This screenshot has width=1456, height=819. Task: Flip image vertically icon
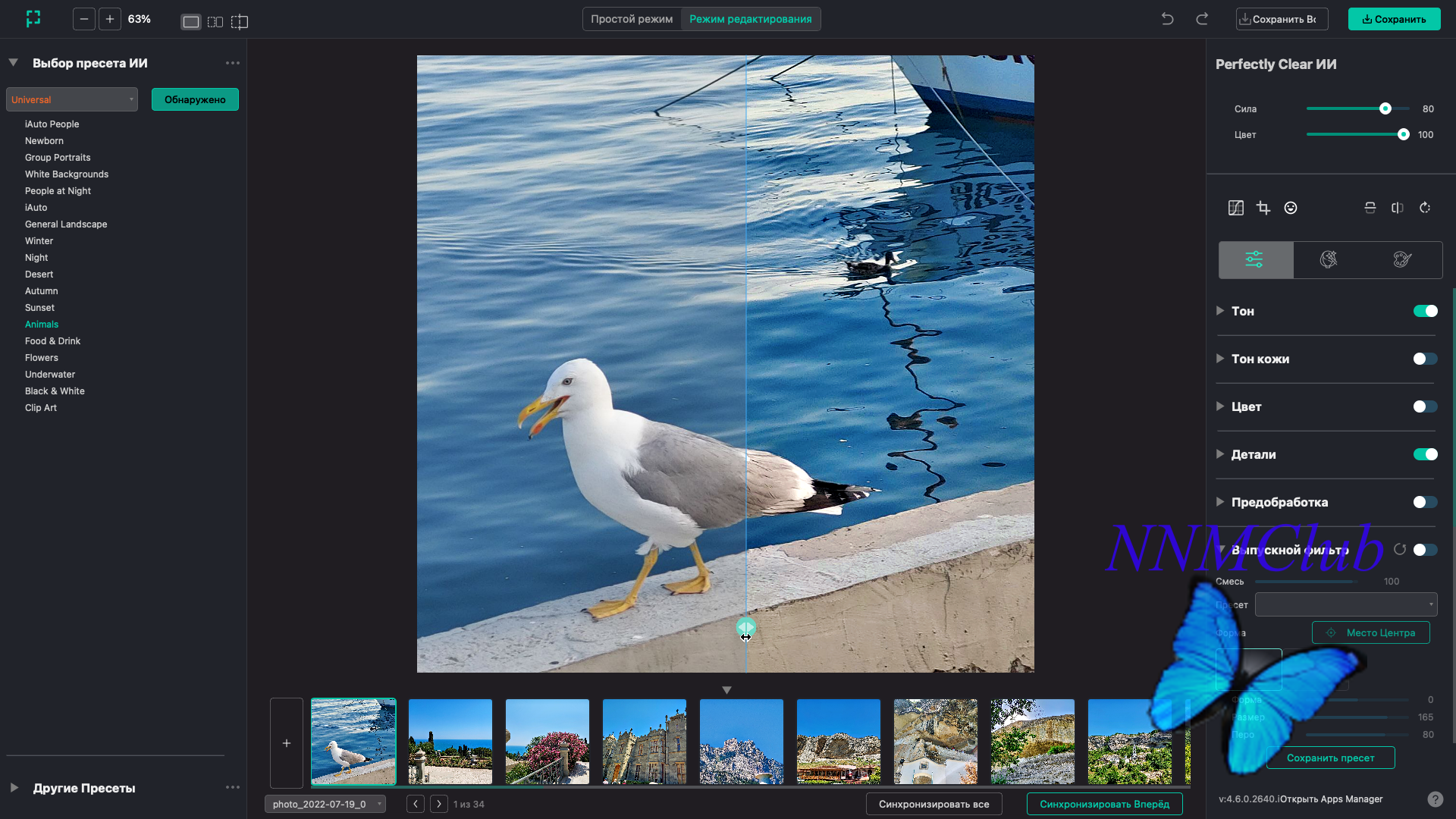point(1370,208)
